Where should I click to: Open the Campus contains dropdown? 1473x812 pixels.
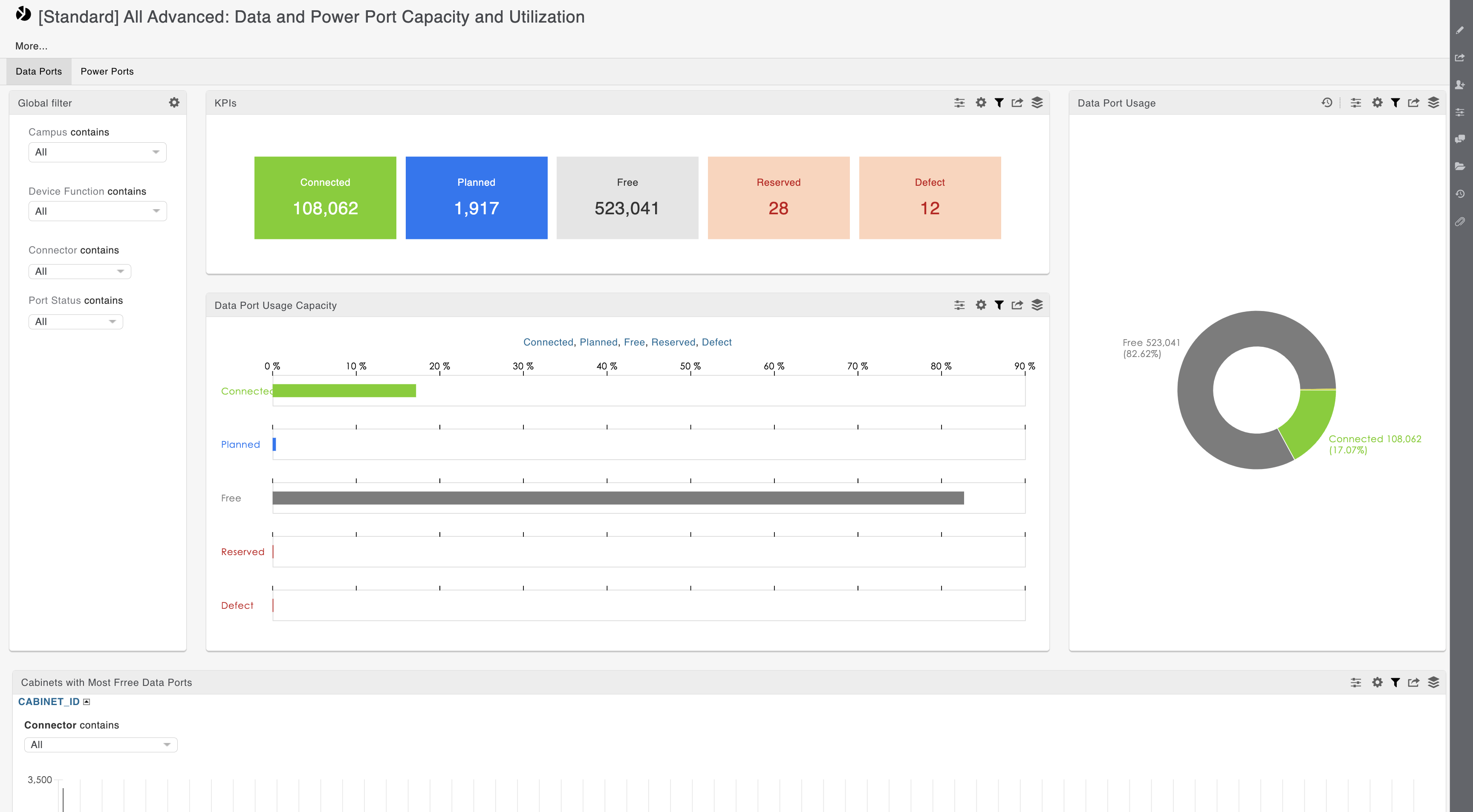[97, 152]
